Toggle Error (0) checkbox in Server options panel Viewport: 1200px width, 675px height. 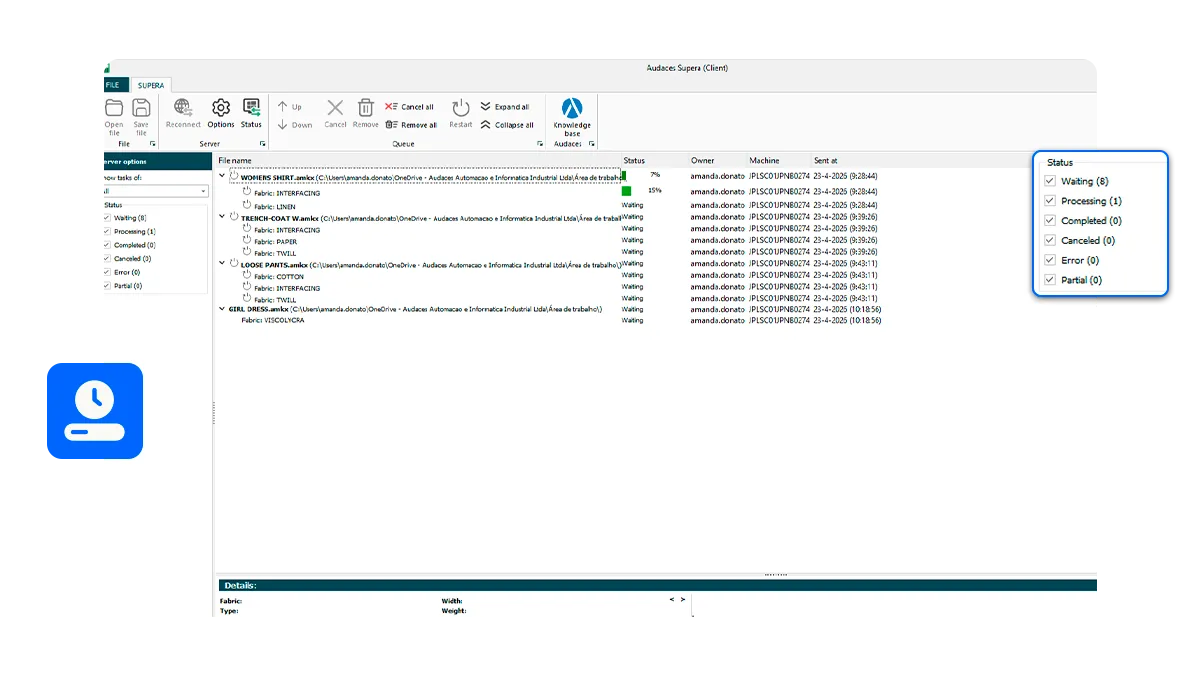pos(107,272)
